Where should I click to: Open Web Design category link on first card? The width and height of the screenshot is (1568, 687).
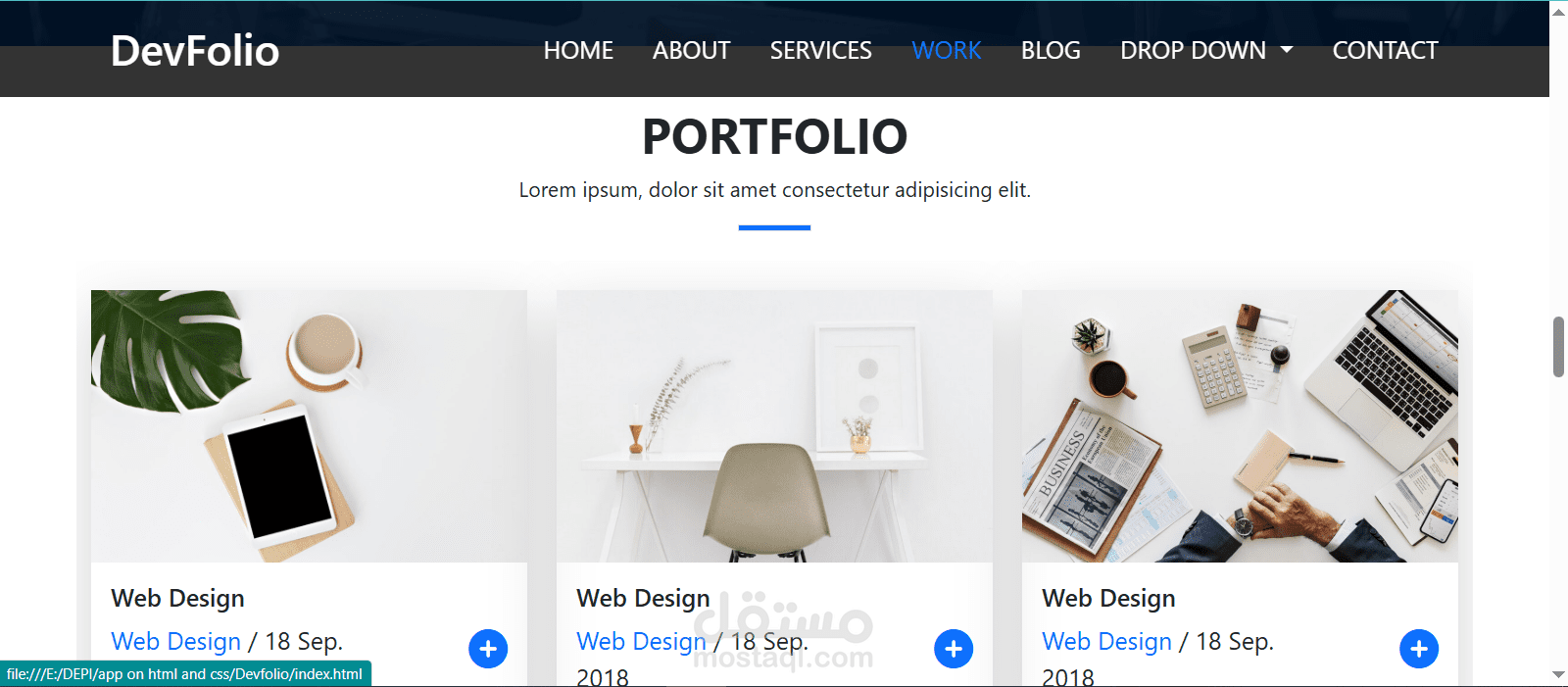176,641
